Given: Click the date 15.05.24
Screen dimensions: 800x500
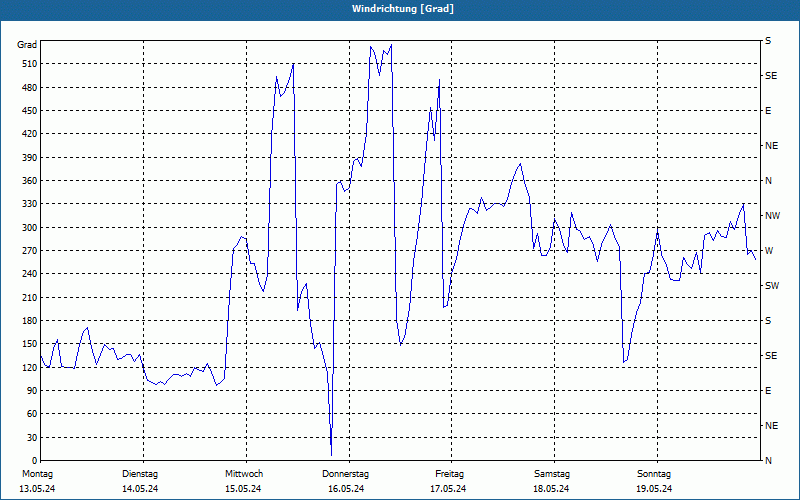Looking at the screenshot, I should click(x=243, y=489).
